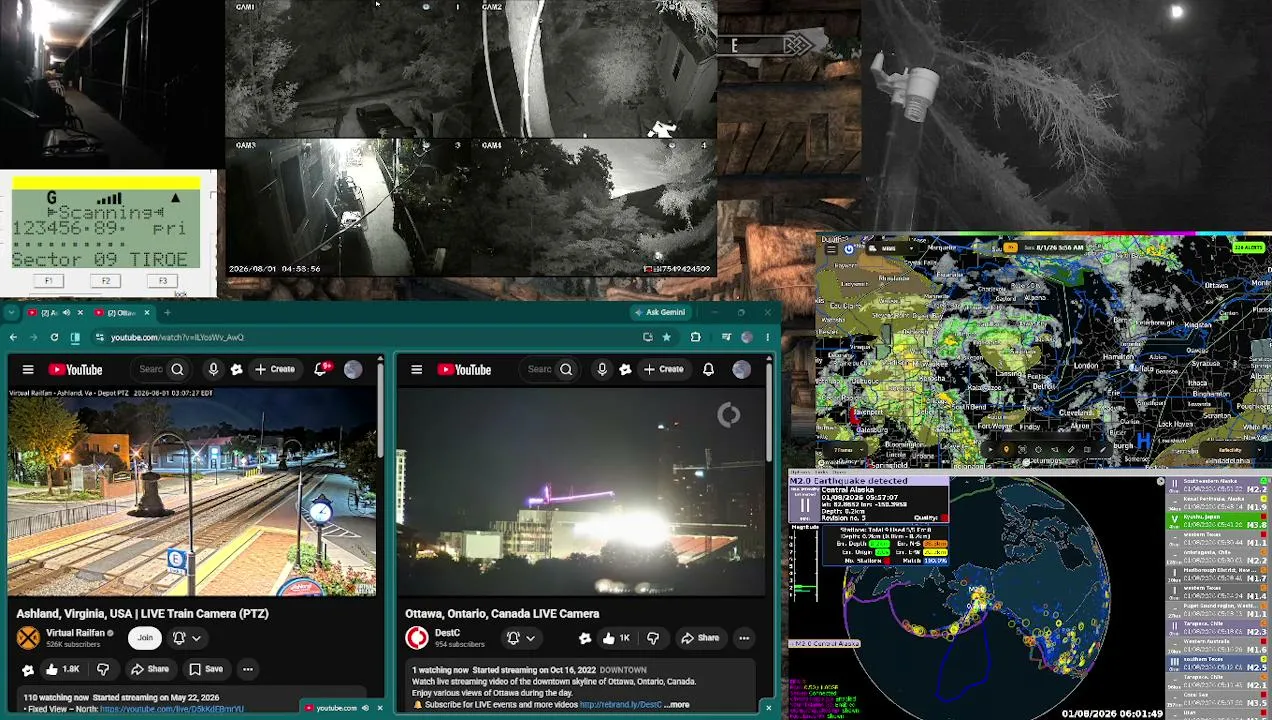Open the DestC channel name
Screen dimensions: 1272x720
tap(447, 633)
